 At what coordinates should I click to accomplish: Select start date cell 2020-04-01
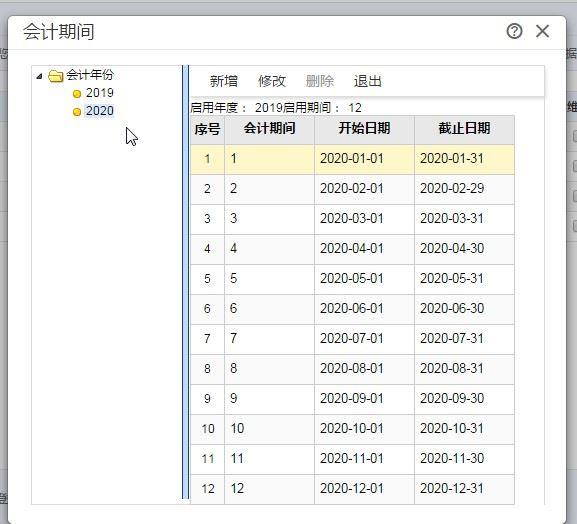click(364, 249)
